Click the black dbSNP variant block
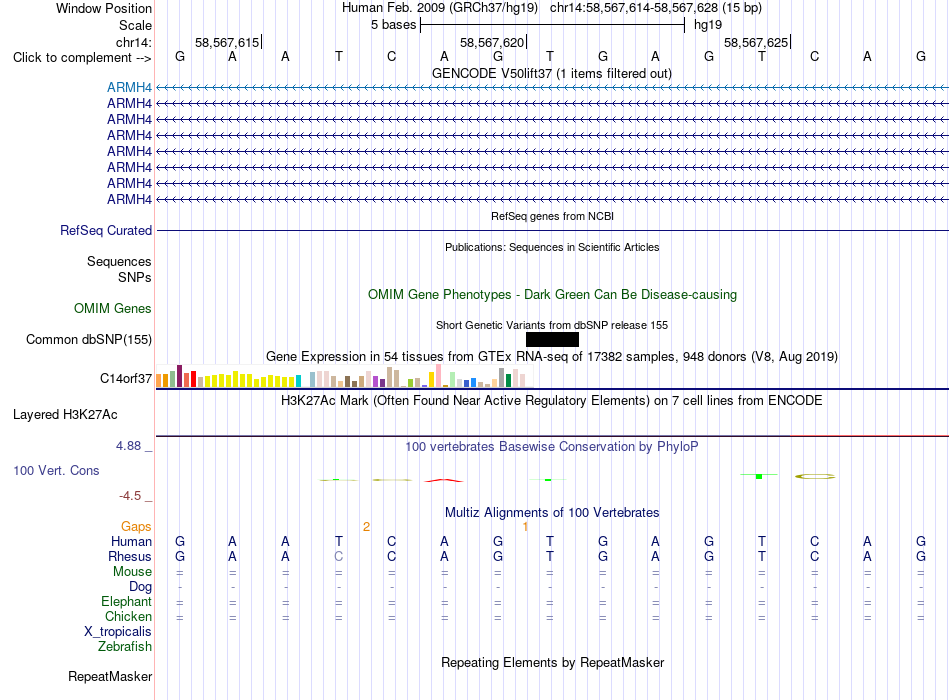This screenshot has height=700, width=950. (552, 339)
